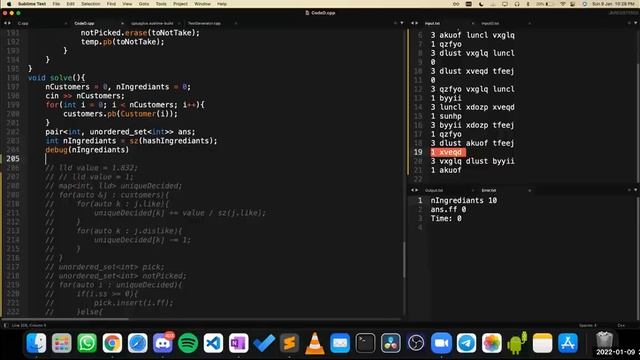Click 'nIngrediants 10' in the error output

[464, 200]
